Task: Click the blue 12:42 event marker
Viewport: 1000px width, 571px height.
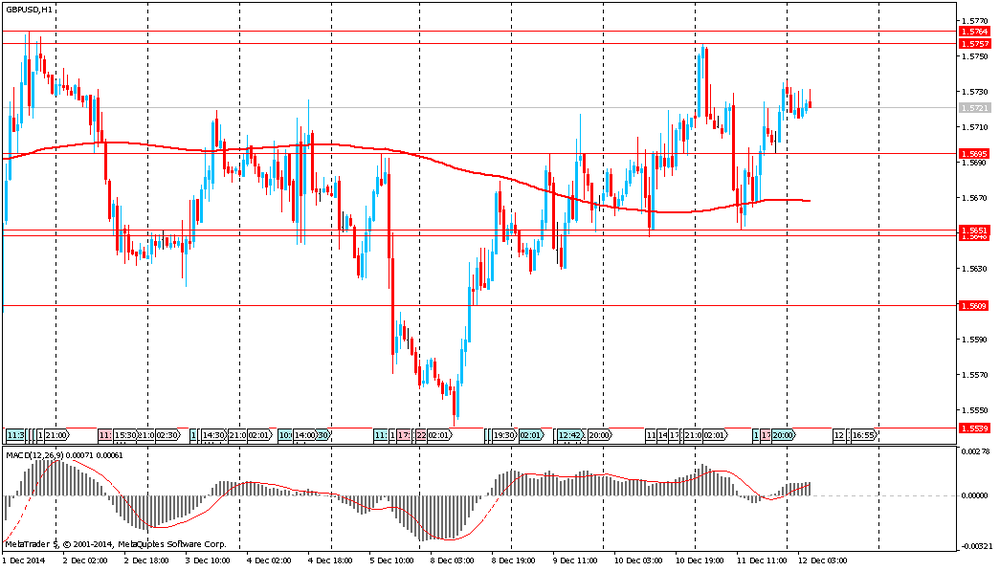Action: pyautogui.click(x=571, y=436)
